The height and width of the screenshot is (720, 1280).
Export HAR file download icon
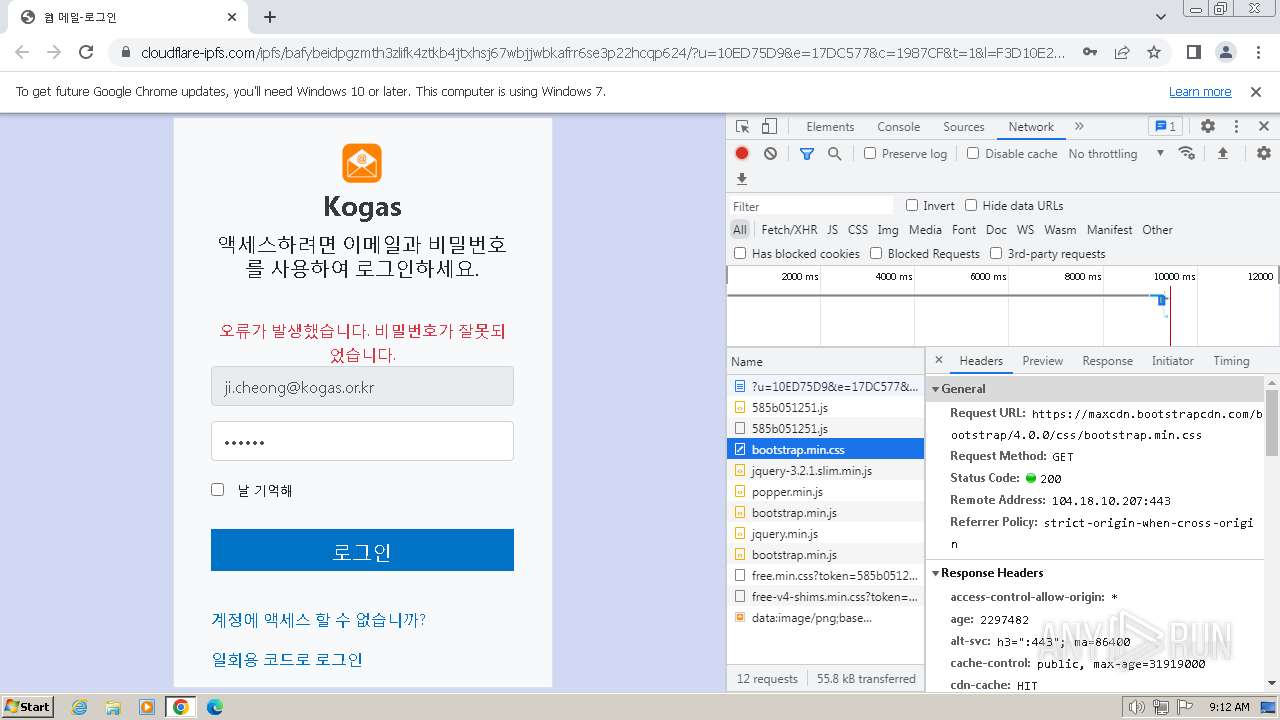(742, 179)
